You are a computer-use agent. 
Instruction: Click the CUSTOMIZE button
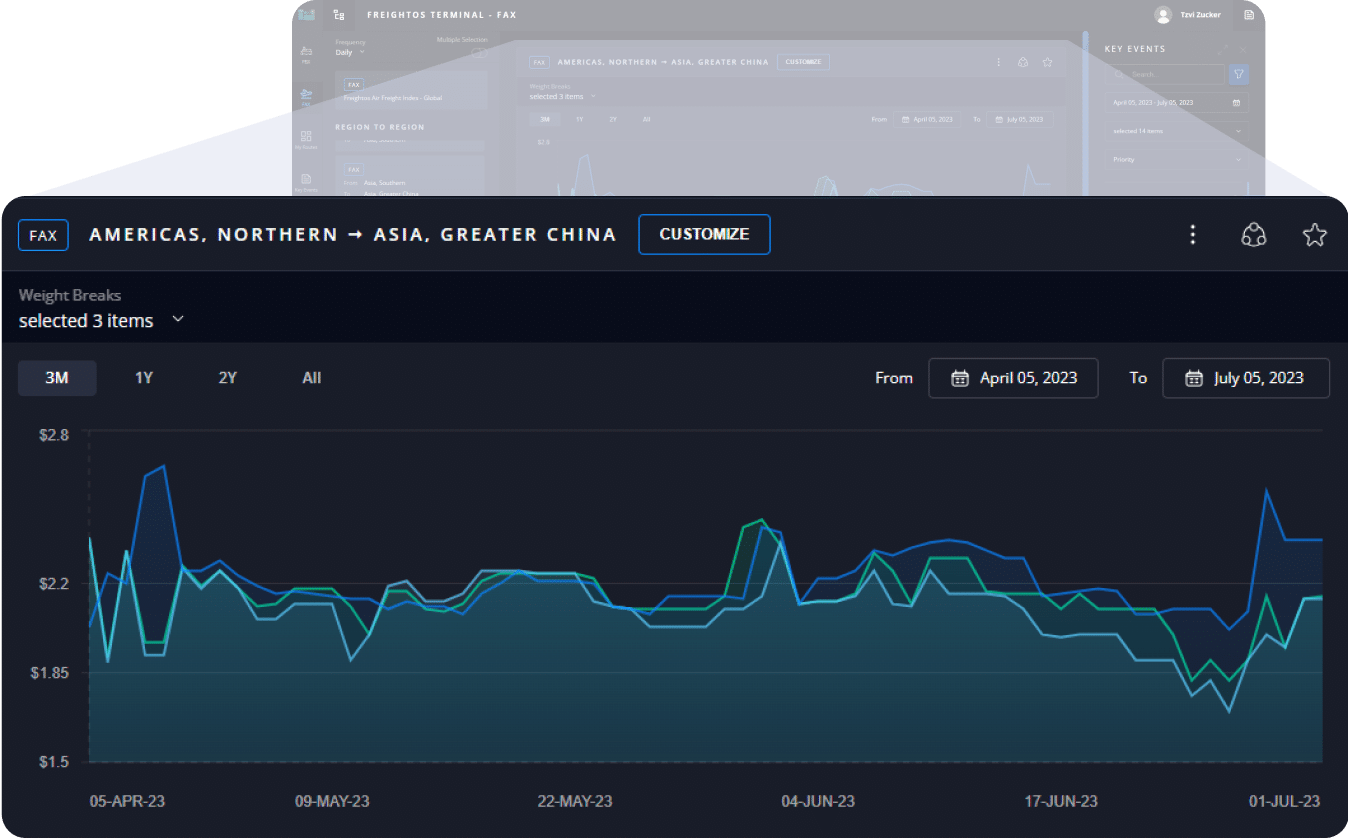[704, 234]
